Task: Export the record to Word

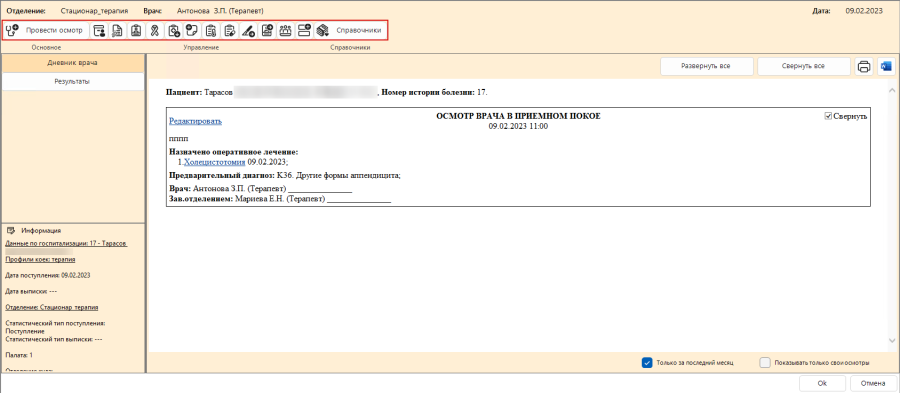Action: tap(885, 67)
